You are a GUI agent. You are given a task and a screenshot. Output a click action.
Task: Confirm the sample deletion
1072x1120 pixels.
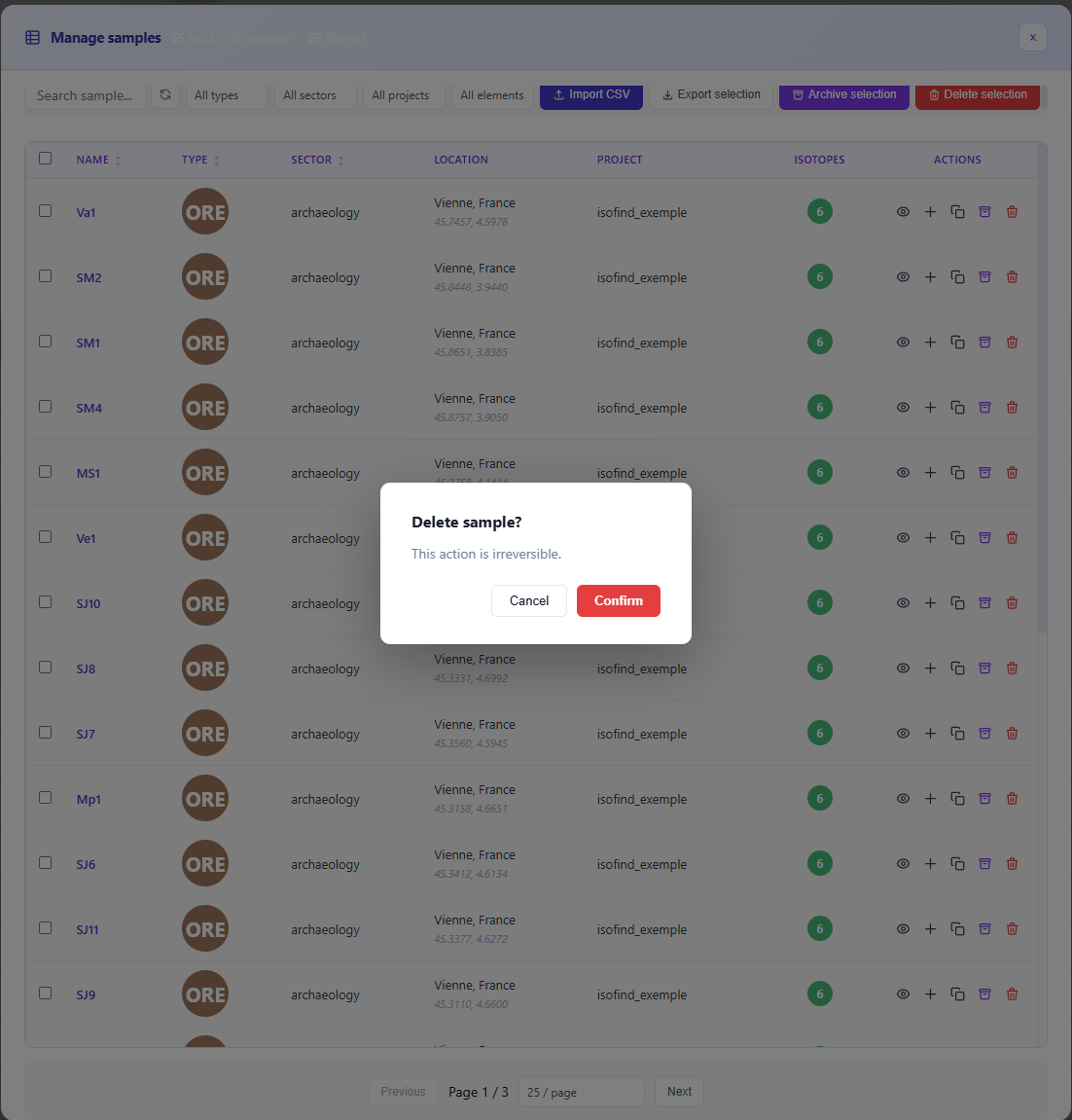tap(618, 600)
